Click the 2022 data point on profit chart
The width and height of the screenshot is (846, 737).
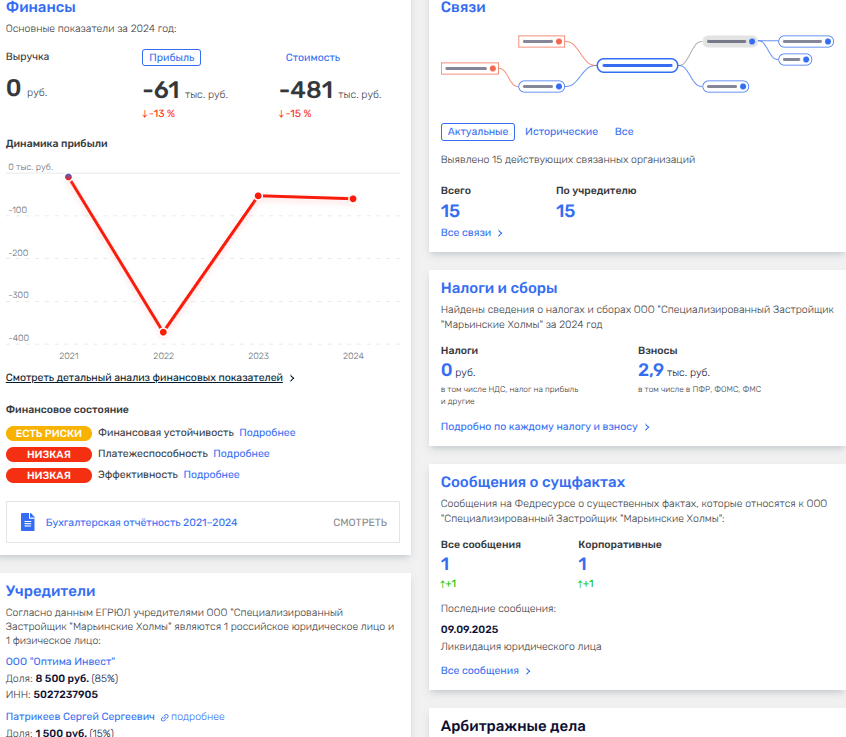(x=163, y=331)
